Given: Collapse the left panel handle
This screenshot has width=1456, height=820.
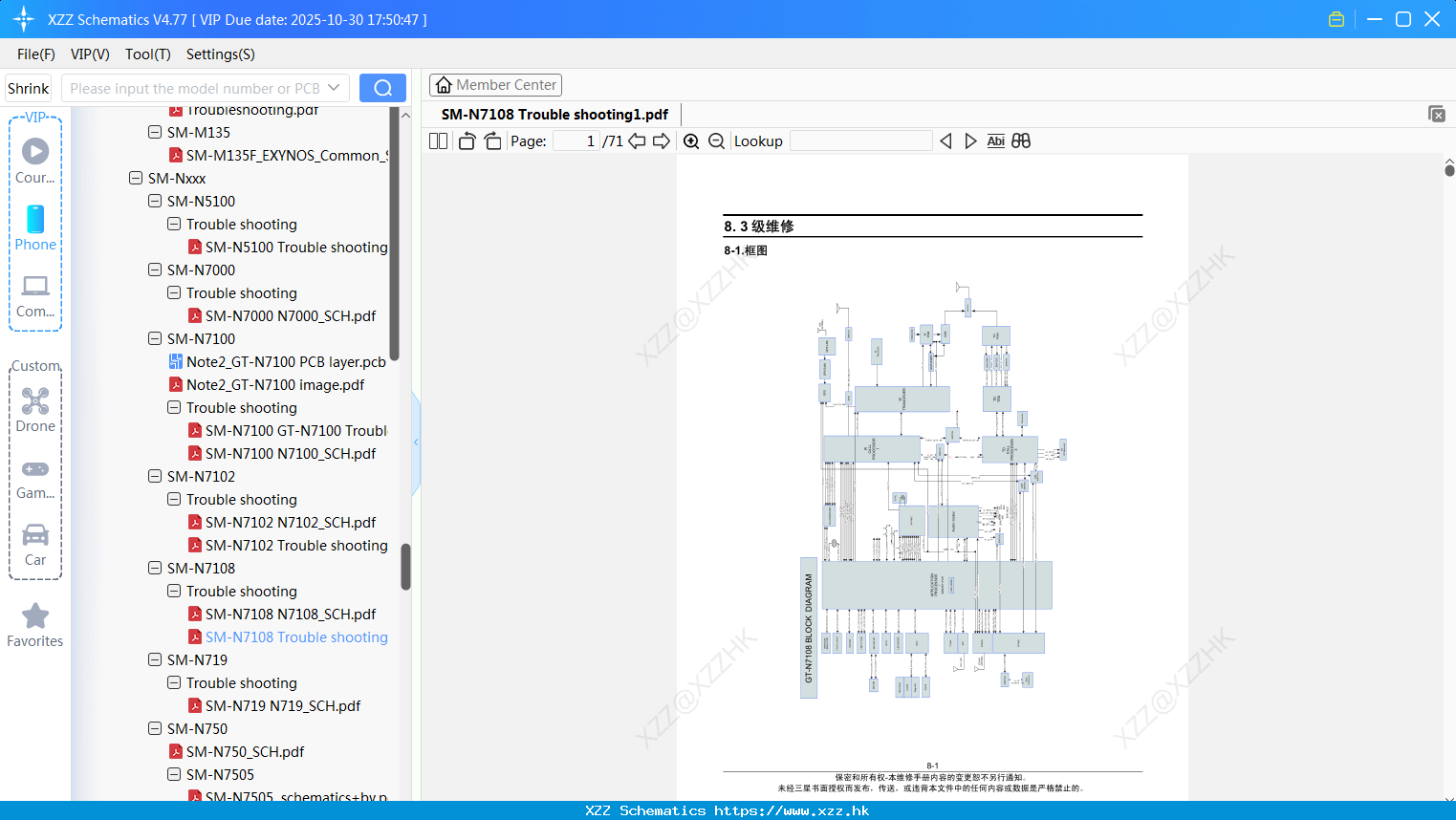Looking at the screenshot, I should tap(416, 442).
